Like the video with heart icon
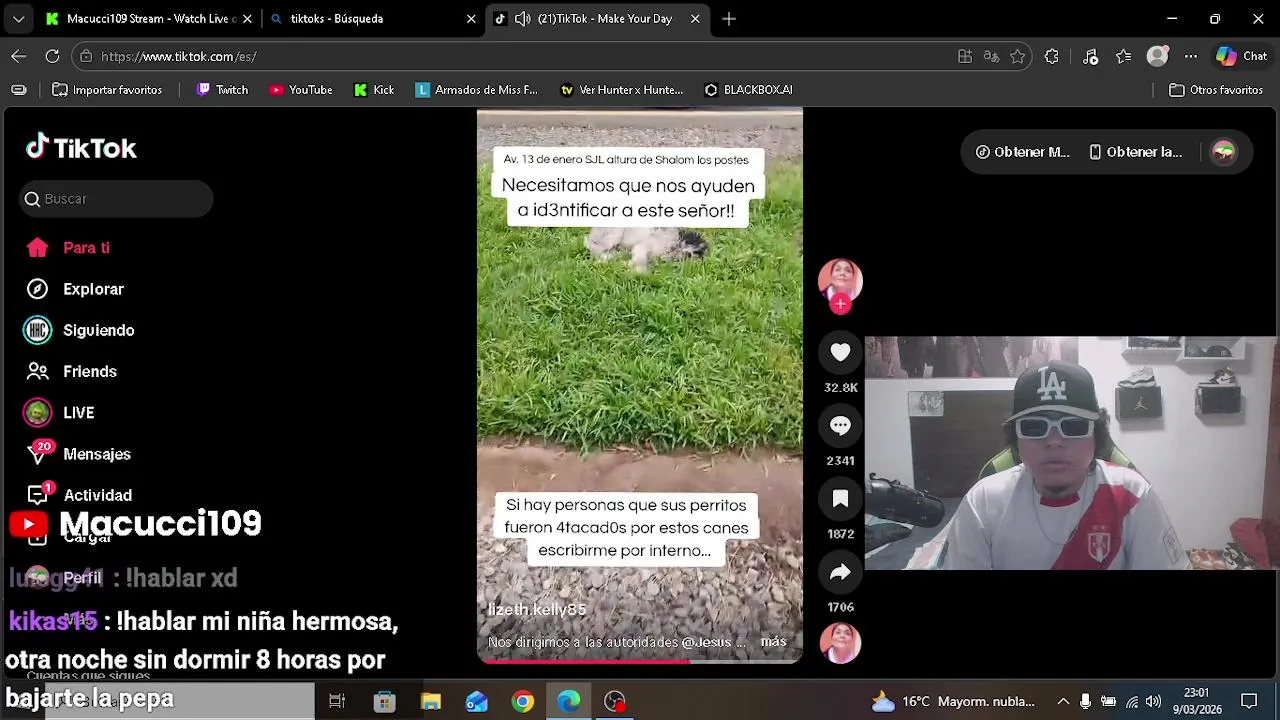Image resolution: width=1280 pixels, height=720 pixels. tap(840, 352)
